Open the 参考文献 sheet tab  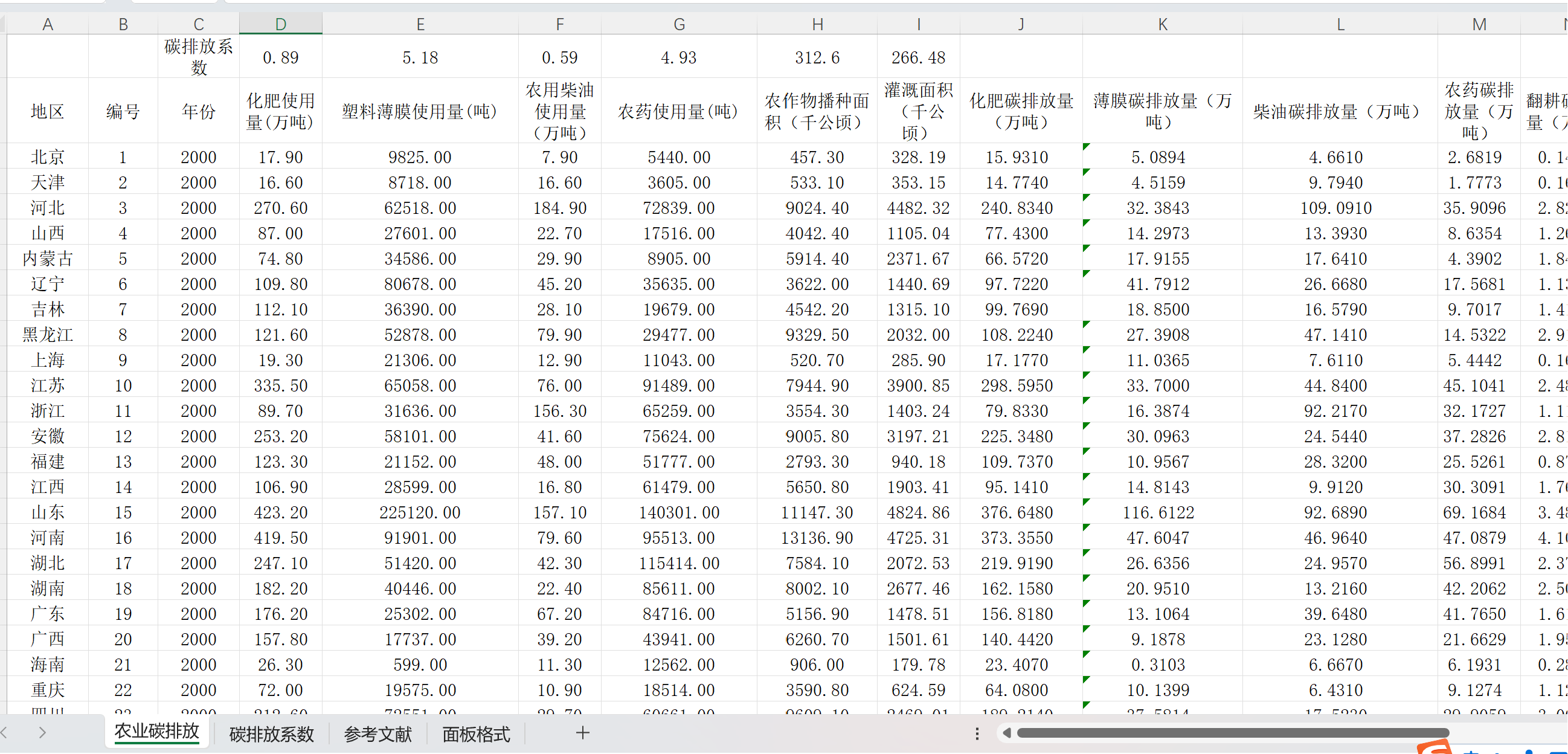point(378,735)
